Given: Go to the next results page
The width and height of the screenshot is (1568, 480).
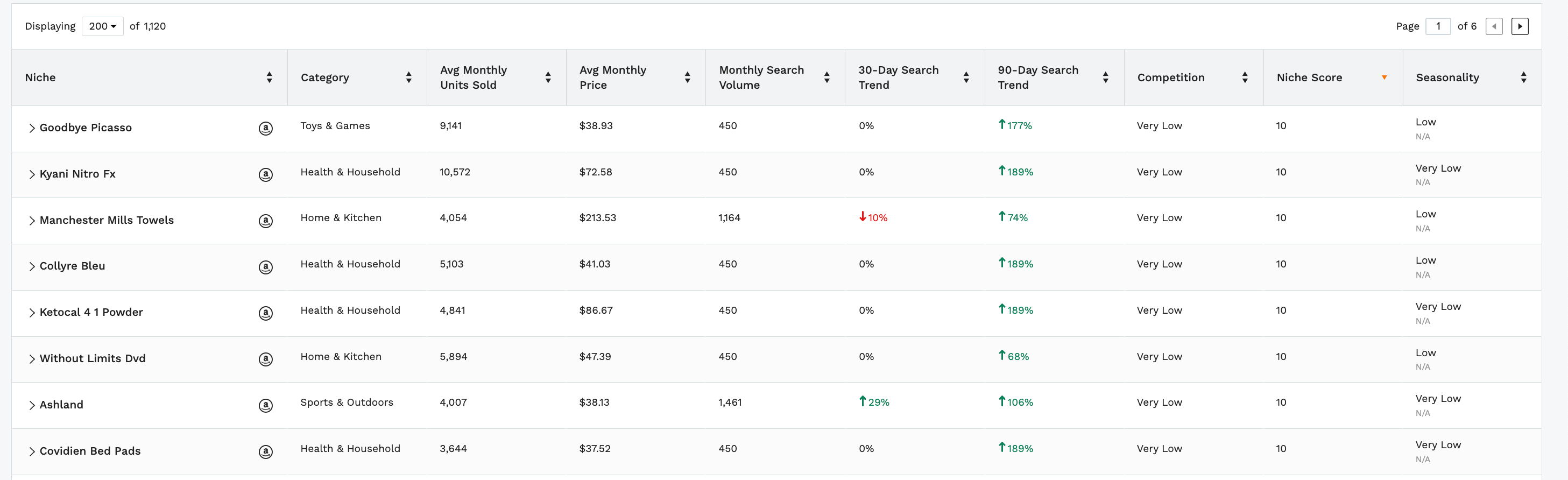Looking at the screenshot, I should pos(1520,26).
